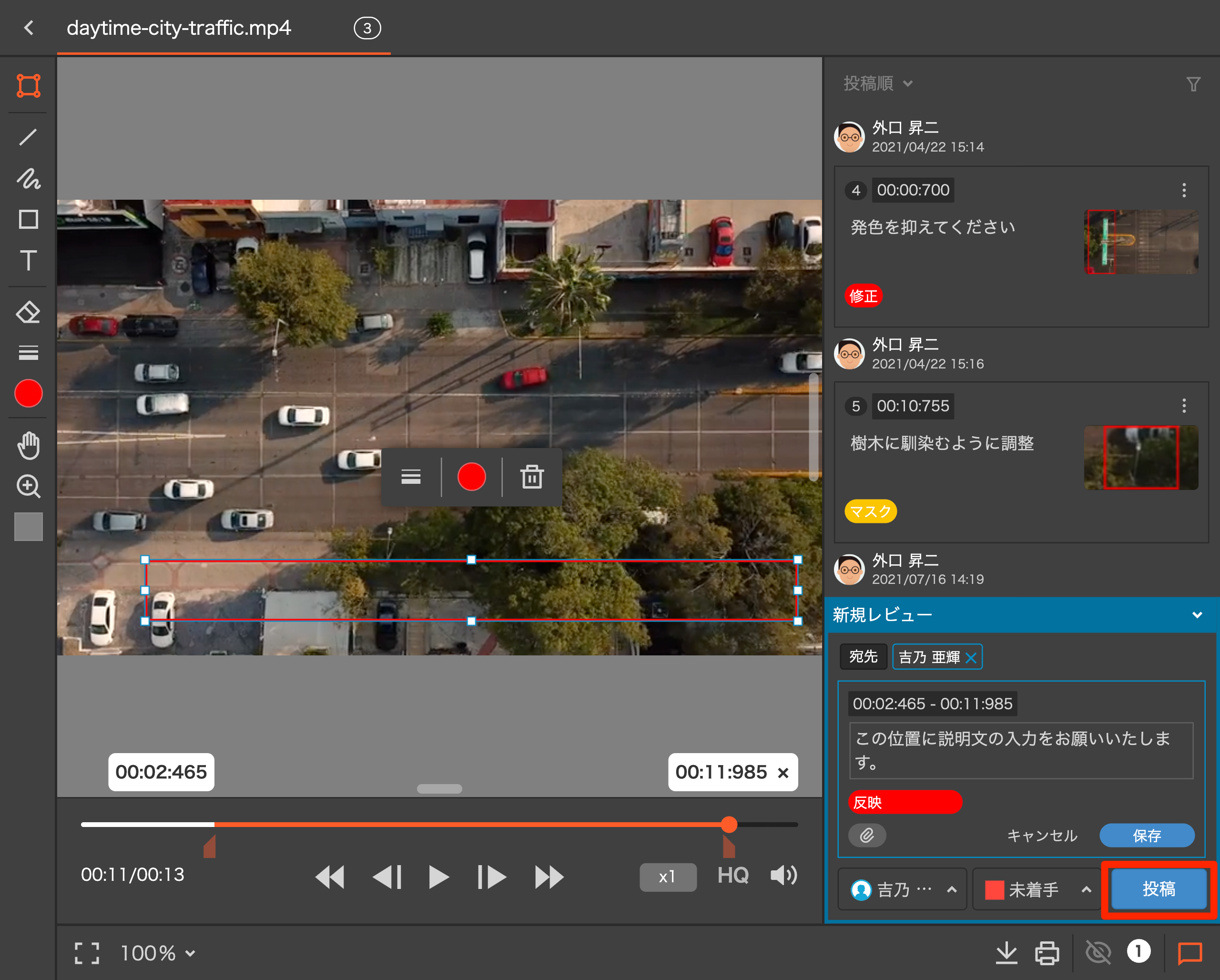
Task: Click the range start marker below timeline
Action: pyautogui.click(x=209, y=847)
